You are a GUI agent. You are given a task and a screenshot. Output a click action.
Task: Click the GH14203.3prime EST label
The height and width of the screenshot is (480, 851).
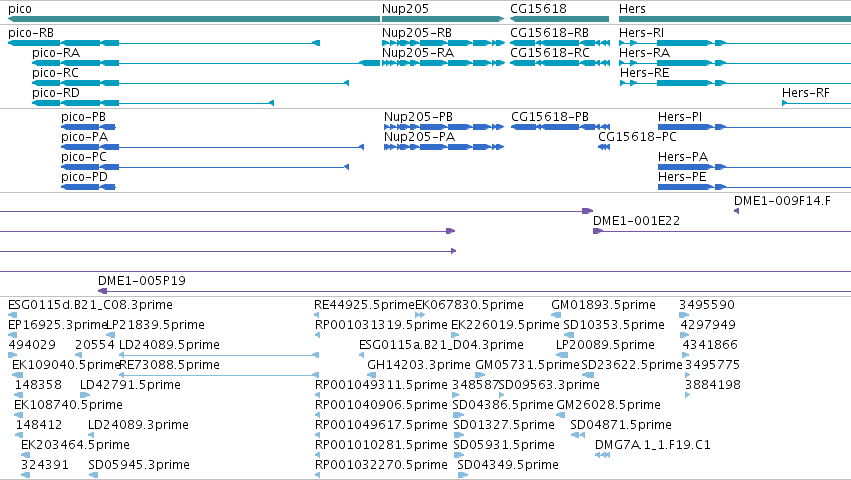[419, 365]
